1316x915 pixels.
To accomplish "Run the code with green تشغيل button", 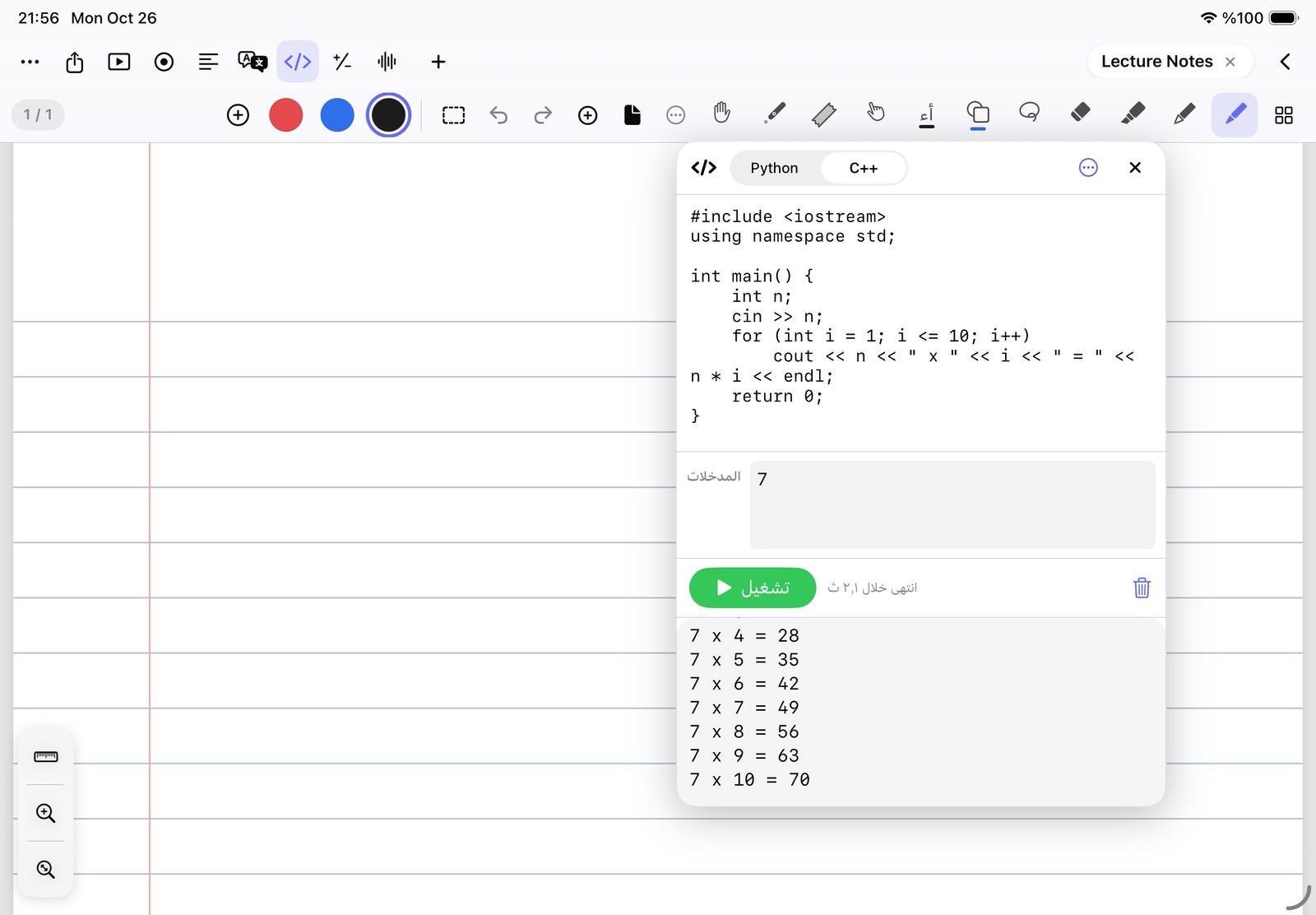I will tap(753, 588).
